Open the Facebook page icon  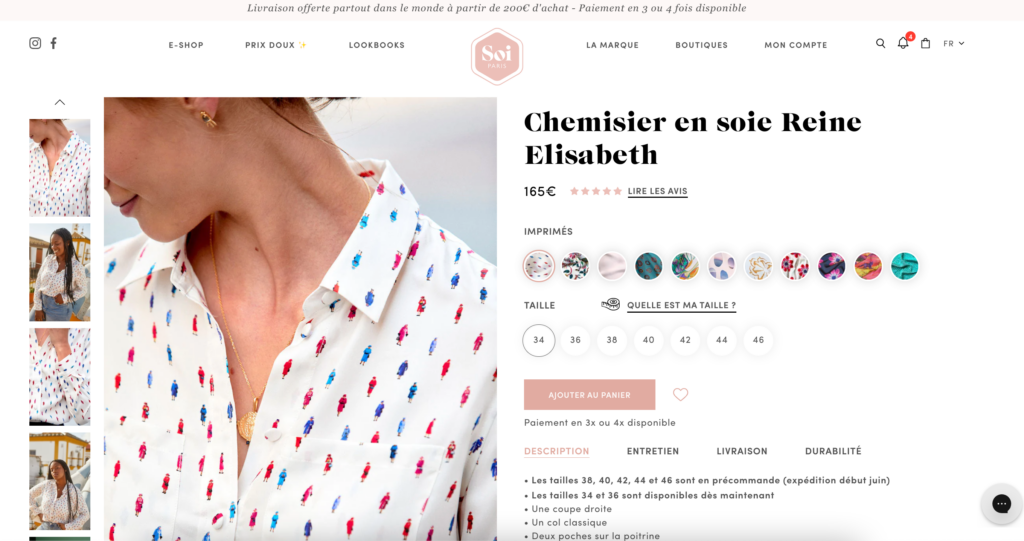click(54, 43)
